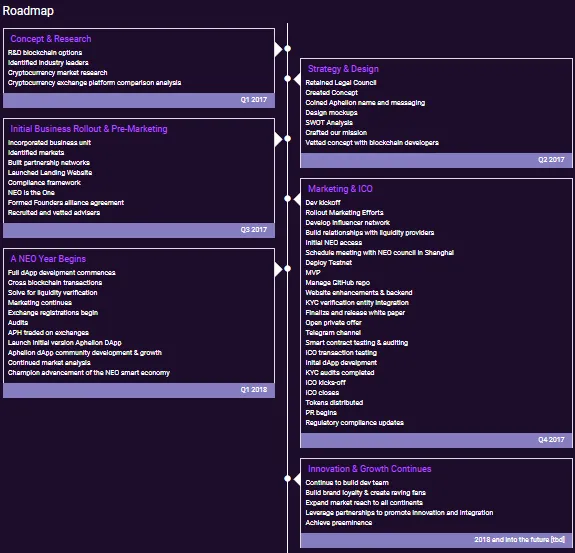Viewport: 575px width, 553px height.
Task: Click 'Cryptocurrency exchange platform comparison analysis' item
Action: [95, 83]
